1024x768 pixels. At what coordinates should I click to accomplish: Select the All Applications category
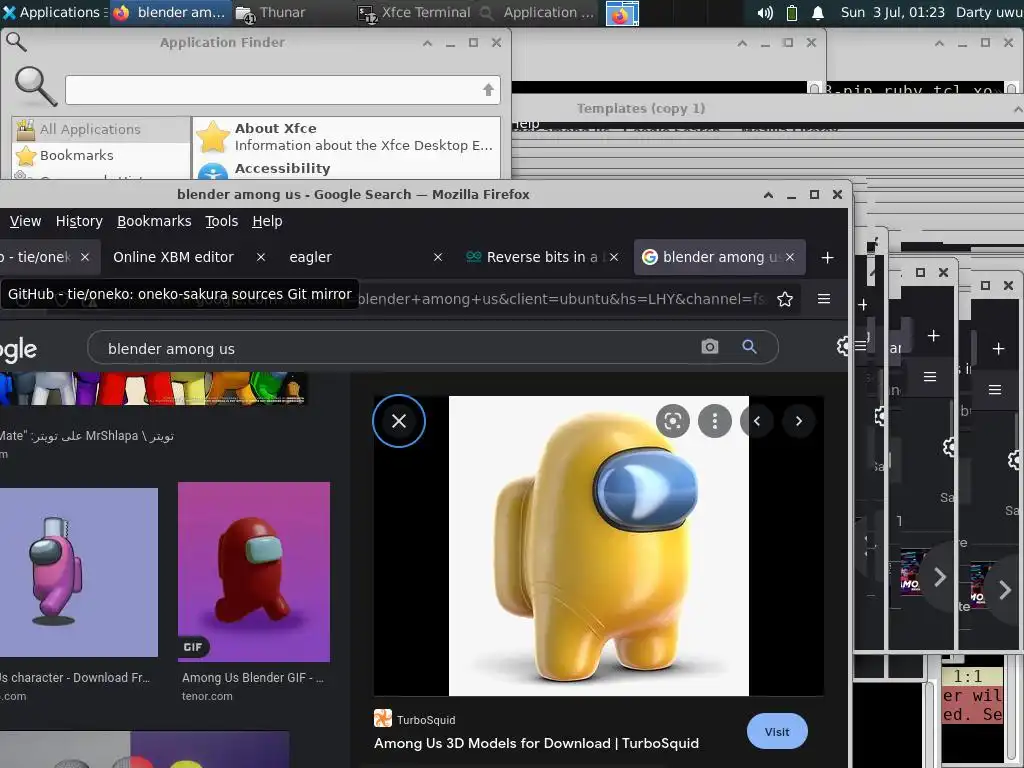pyautogui.click(x=101, y=129)
